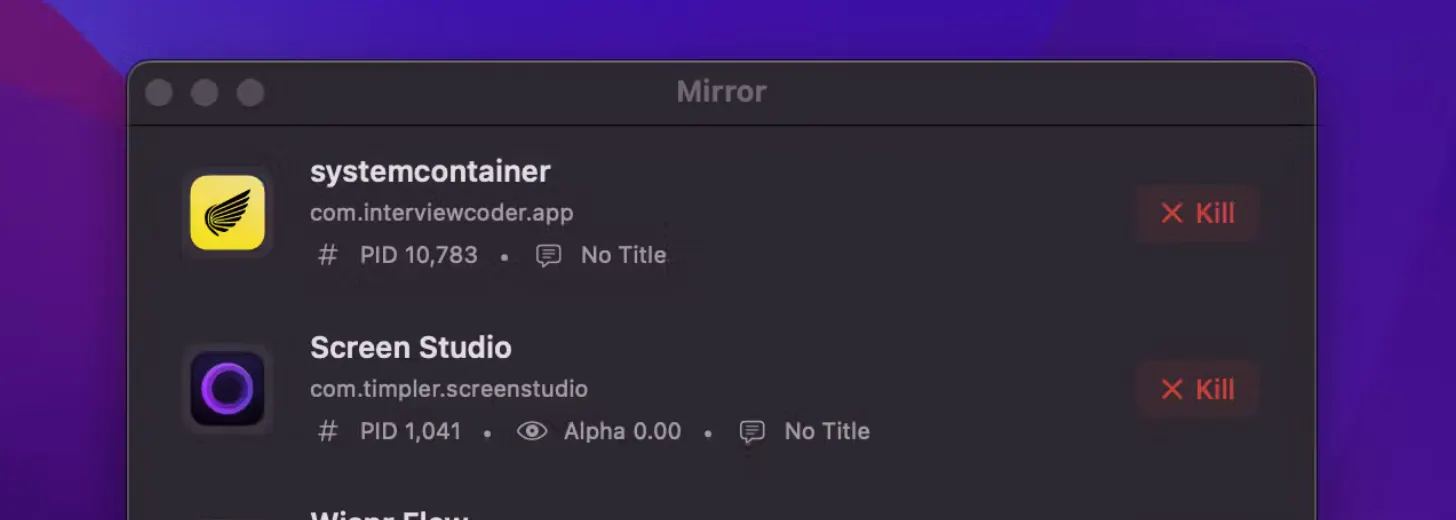The image size is (1456, 520).
Task: Click the eye icon next to Alpha 0.00
Action: (x=531, y=431)
